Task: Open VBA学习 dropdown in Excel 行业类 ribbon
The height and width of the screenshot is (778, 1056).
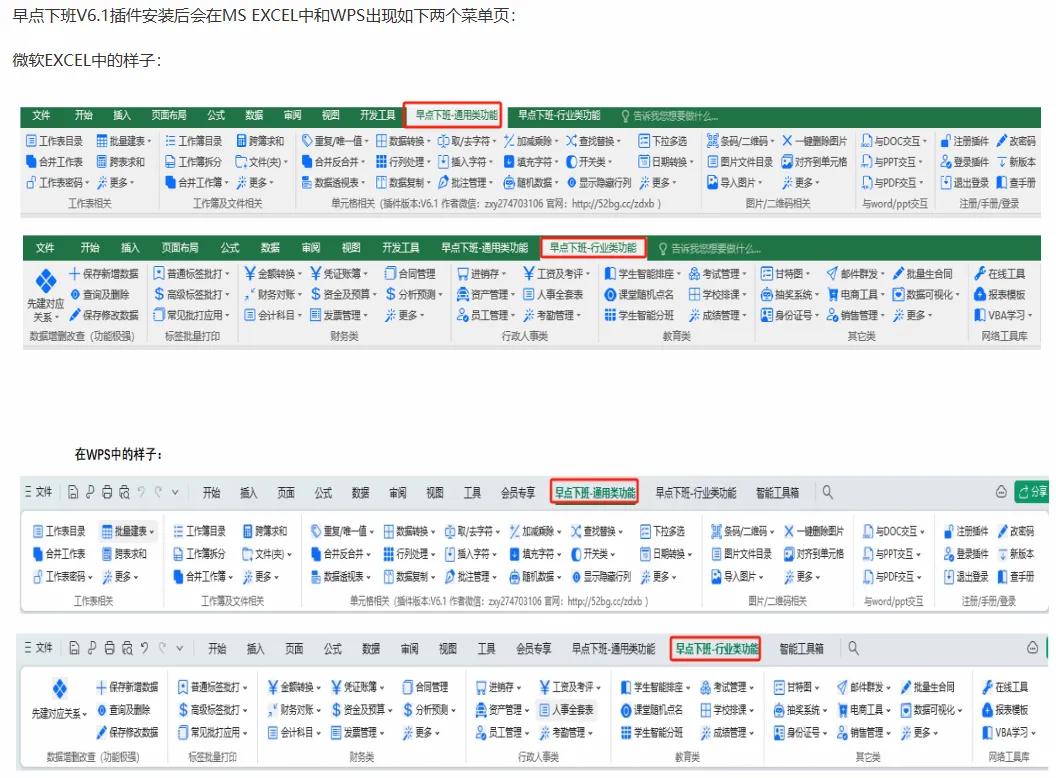Action: point(1003,315)
